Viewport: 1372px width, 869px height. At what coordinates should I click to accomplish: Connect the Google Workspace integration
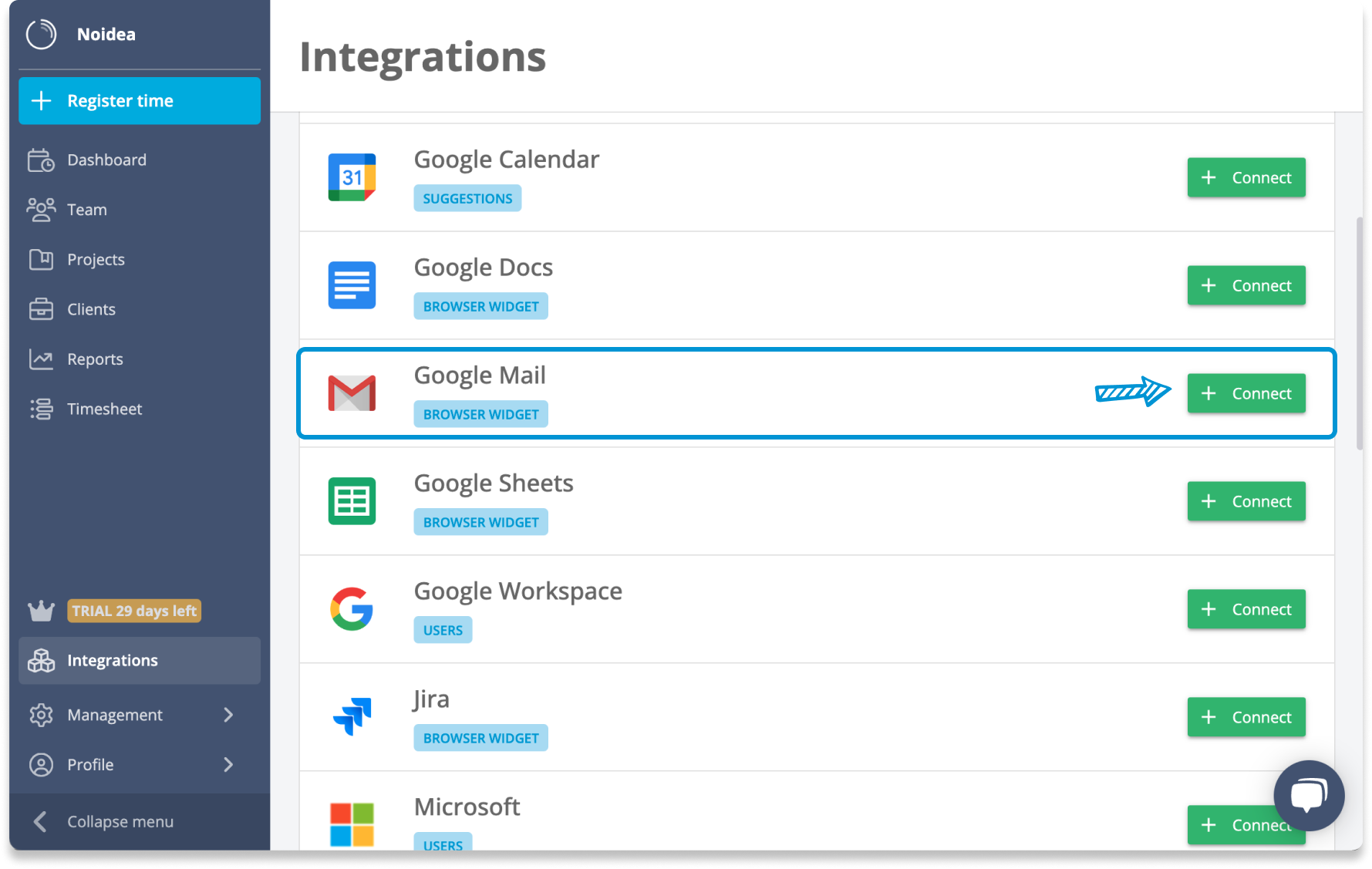1246,609
